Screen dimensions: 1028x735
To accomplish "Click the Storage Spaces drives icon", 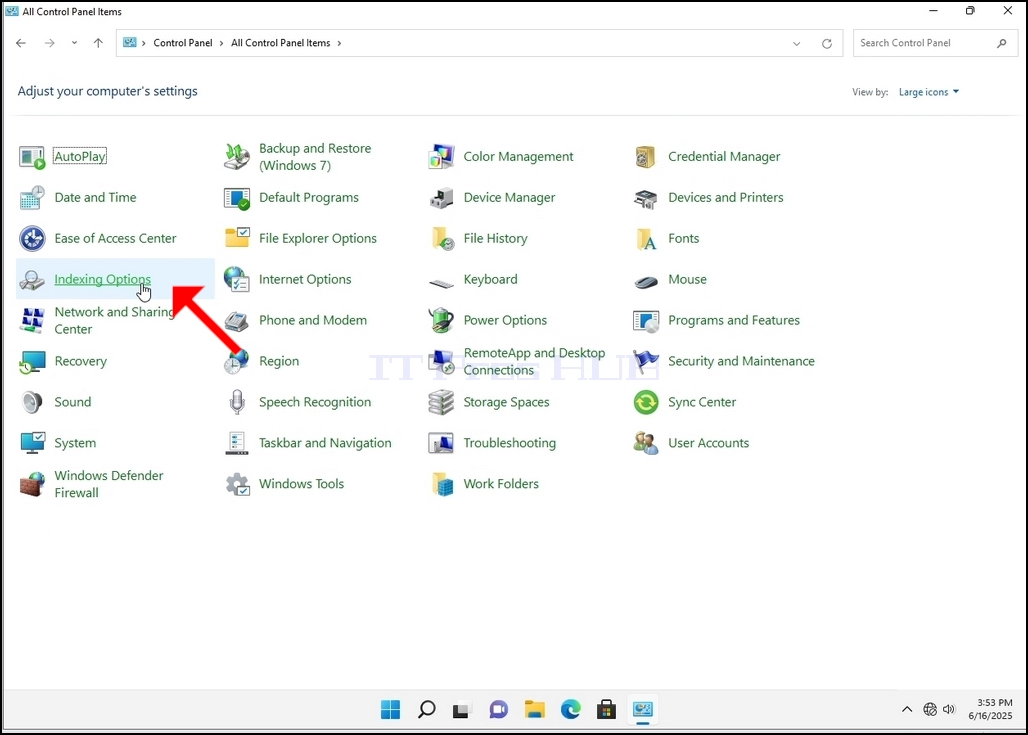I will pos(441,402).
